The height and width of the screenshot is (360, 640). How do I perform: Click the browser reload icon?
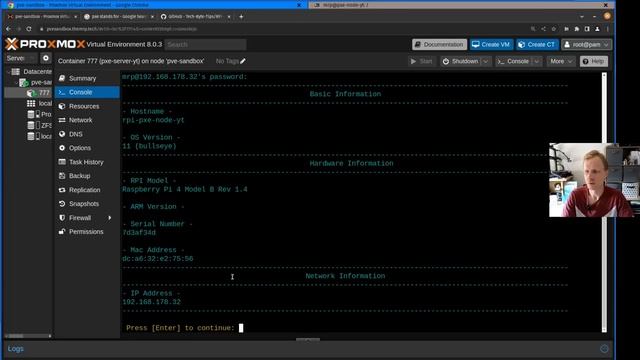click(29, 29)
